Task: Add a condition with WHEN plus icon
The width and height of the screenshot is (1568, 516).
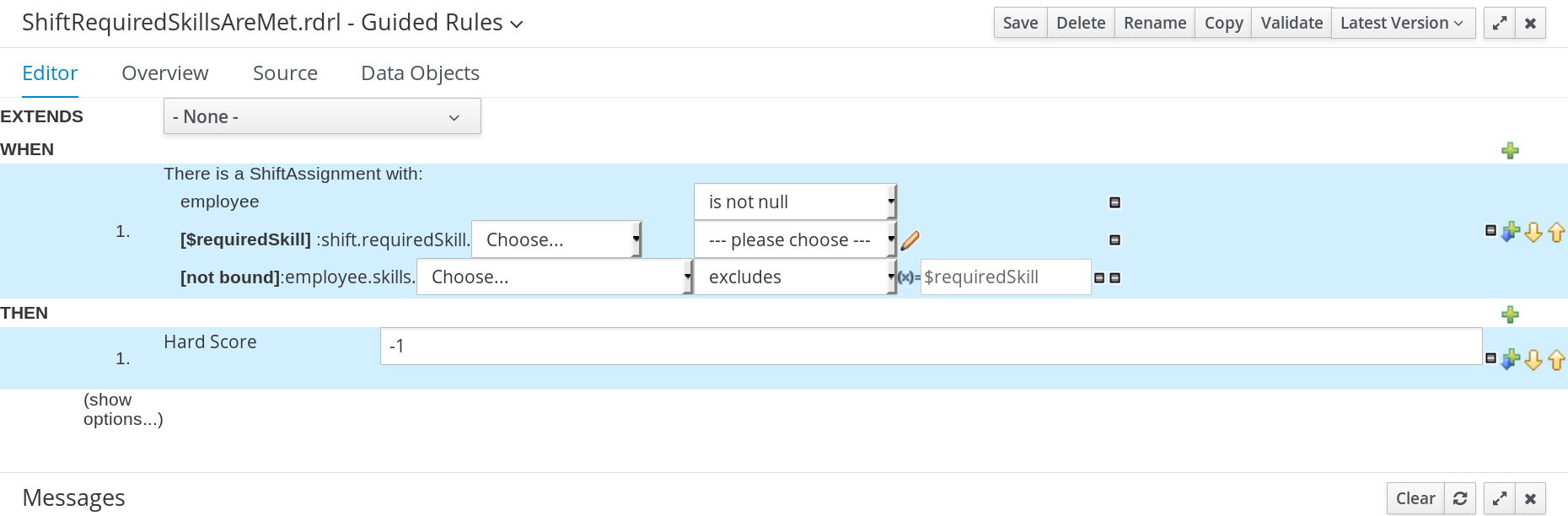Action: point(1510,151)
